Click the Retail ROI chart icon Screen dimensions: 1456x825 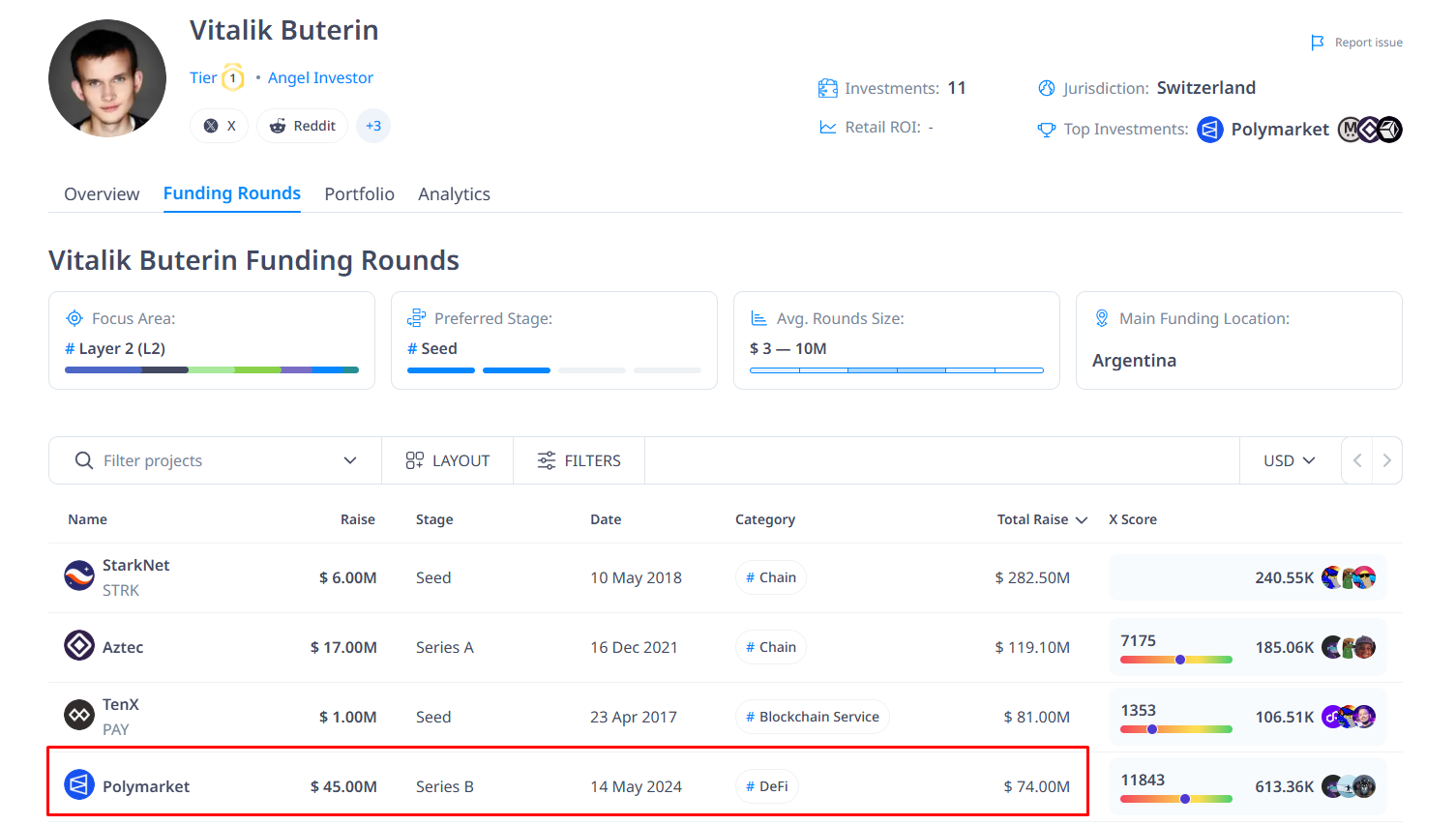828,127
